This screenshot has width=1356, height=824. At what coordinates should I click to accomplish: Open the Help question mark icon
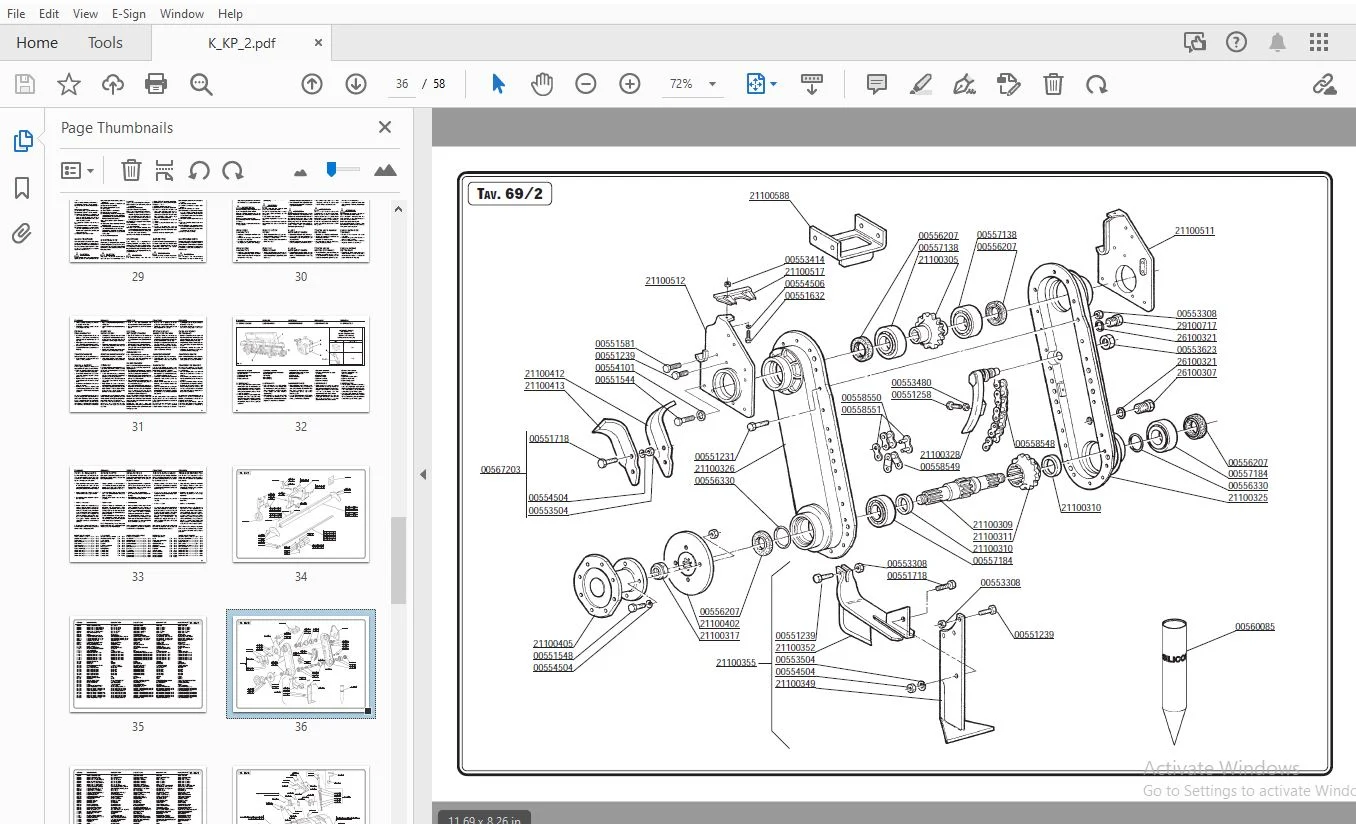coord(1237,42)
